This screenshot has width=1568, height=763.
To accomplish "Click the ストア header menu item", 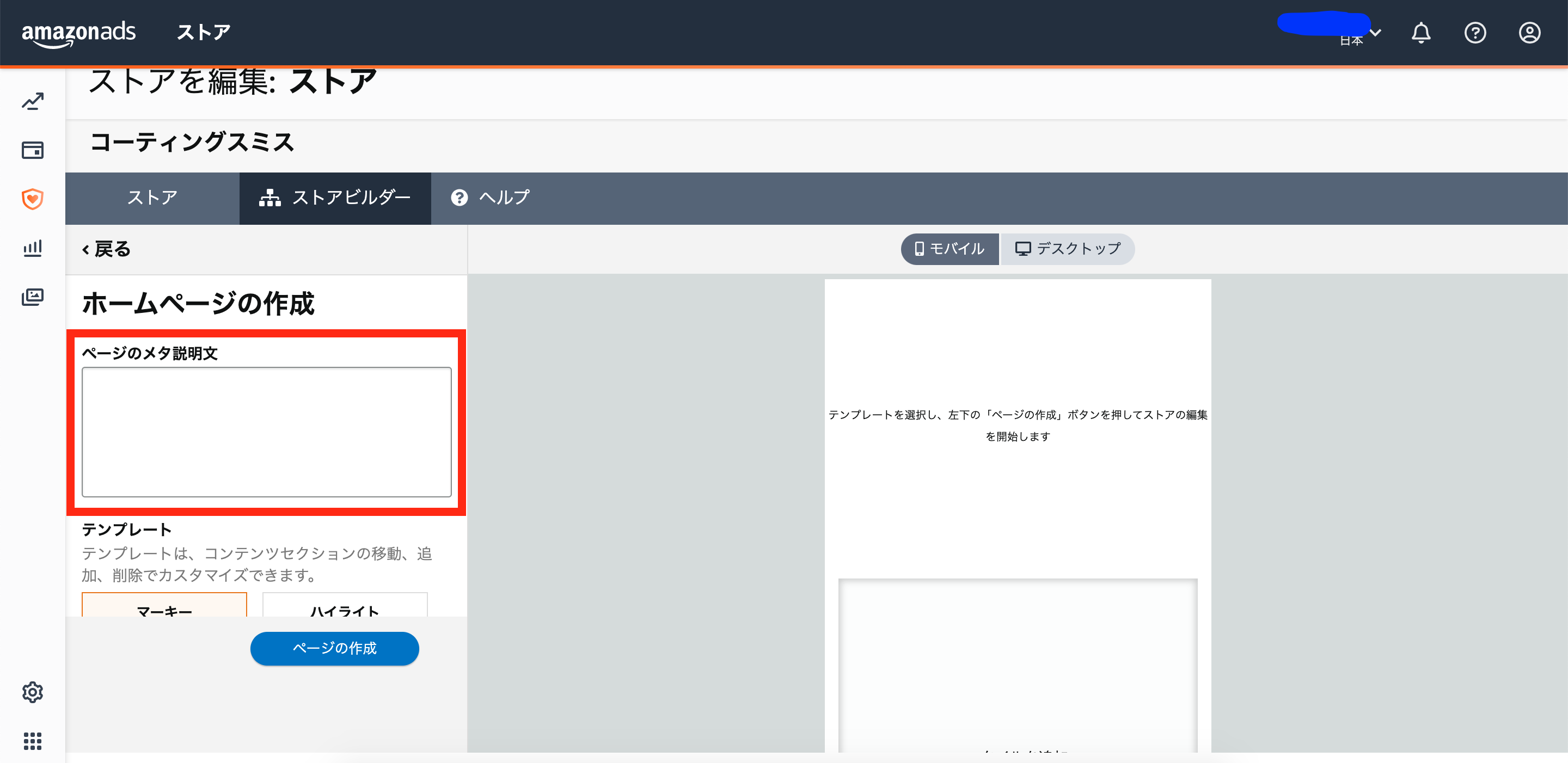I will click(x=203, y=33).
